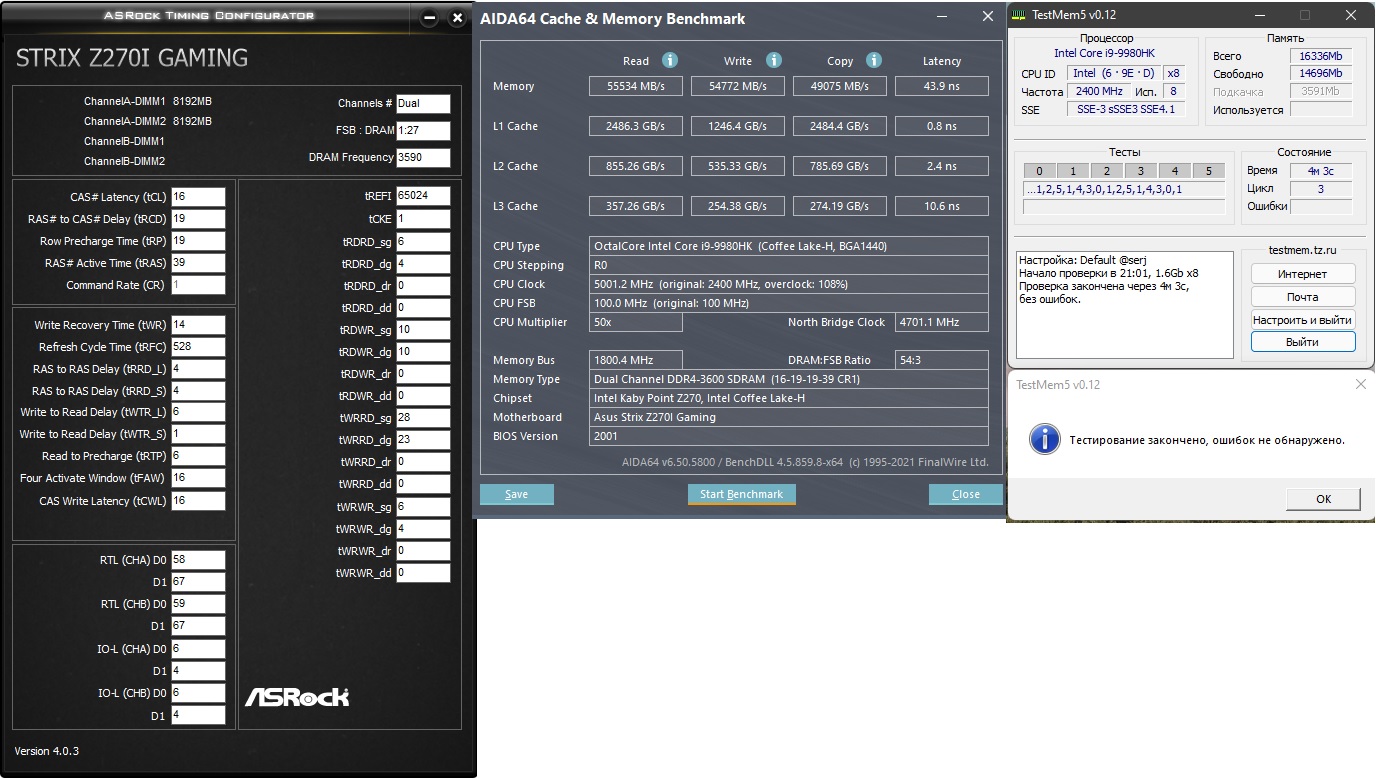Click L1 Cache Read value 2486.3 GB/s

pyautogui.click(x=638, y=126)
